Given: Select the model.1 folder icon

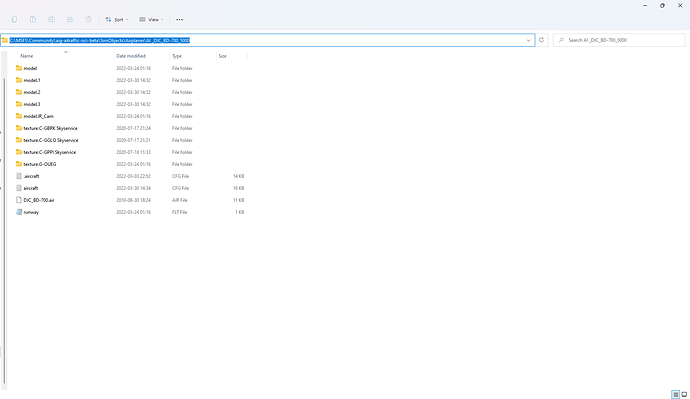Looking at the screenshot, I should [19, 80].
